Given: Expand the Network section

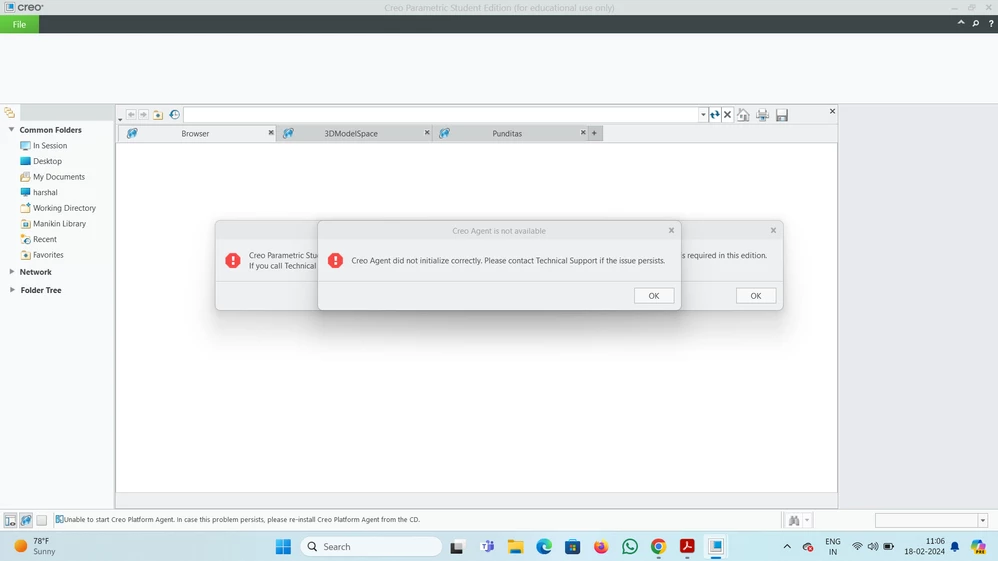Looking at the screenshot, I should point(11,271).
